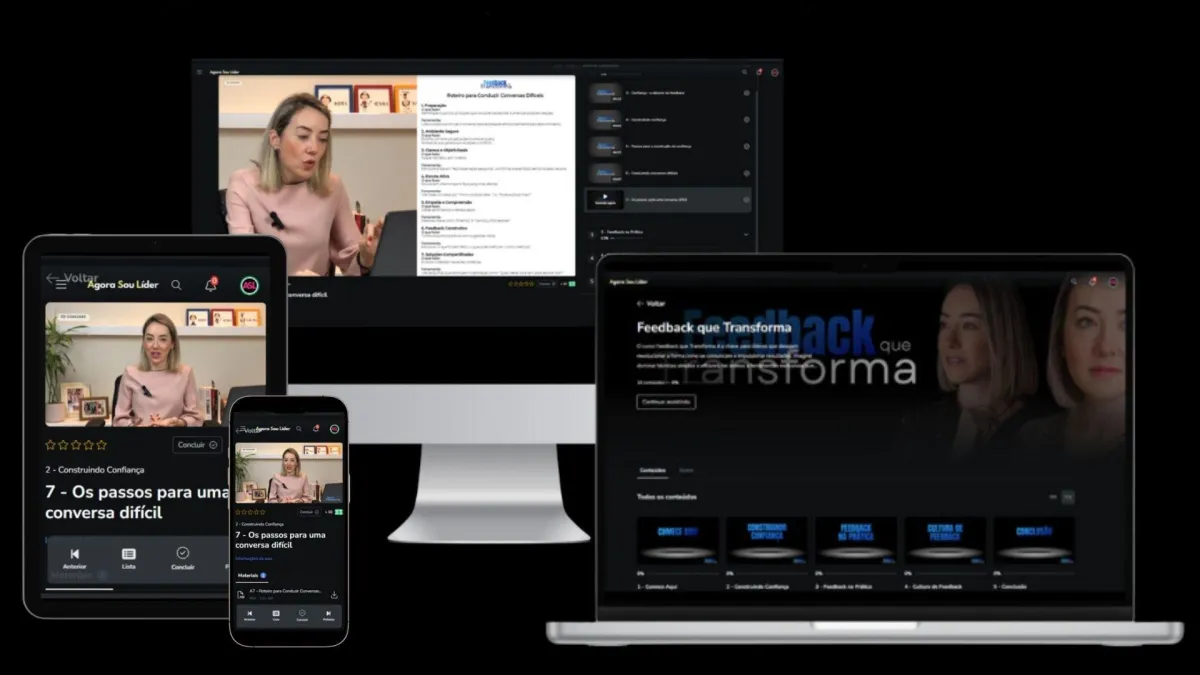Click the Voltar link on the laptop
Viewport: 1200px width, 675px height.
651,303
